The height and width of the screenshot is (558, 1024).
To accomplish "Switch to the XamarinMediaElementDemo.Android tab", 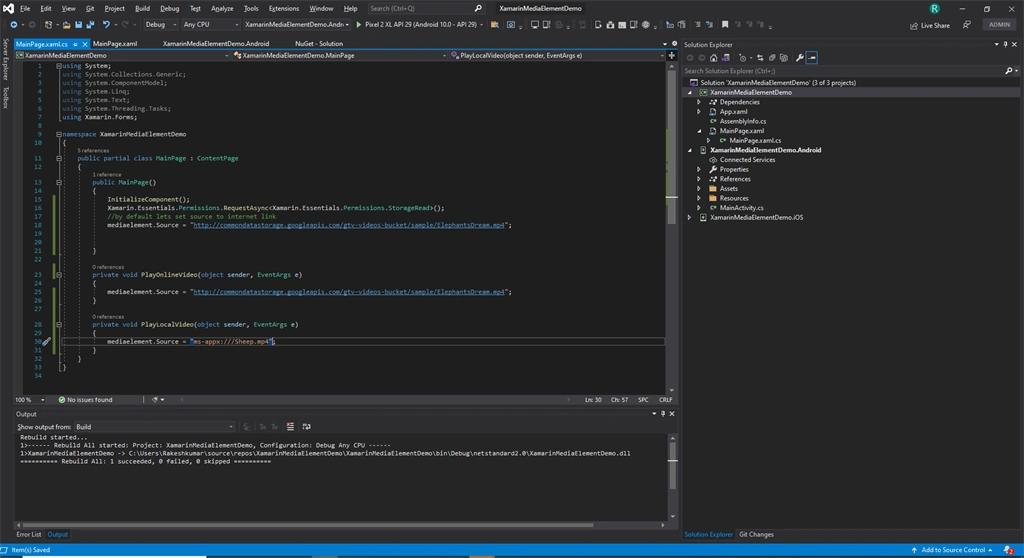I will pos(216,44).
